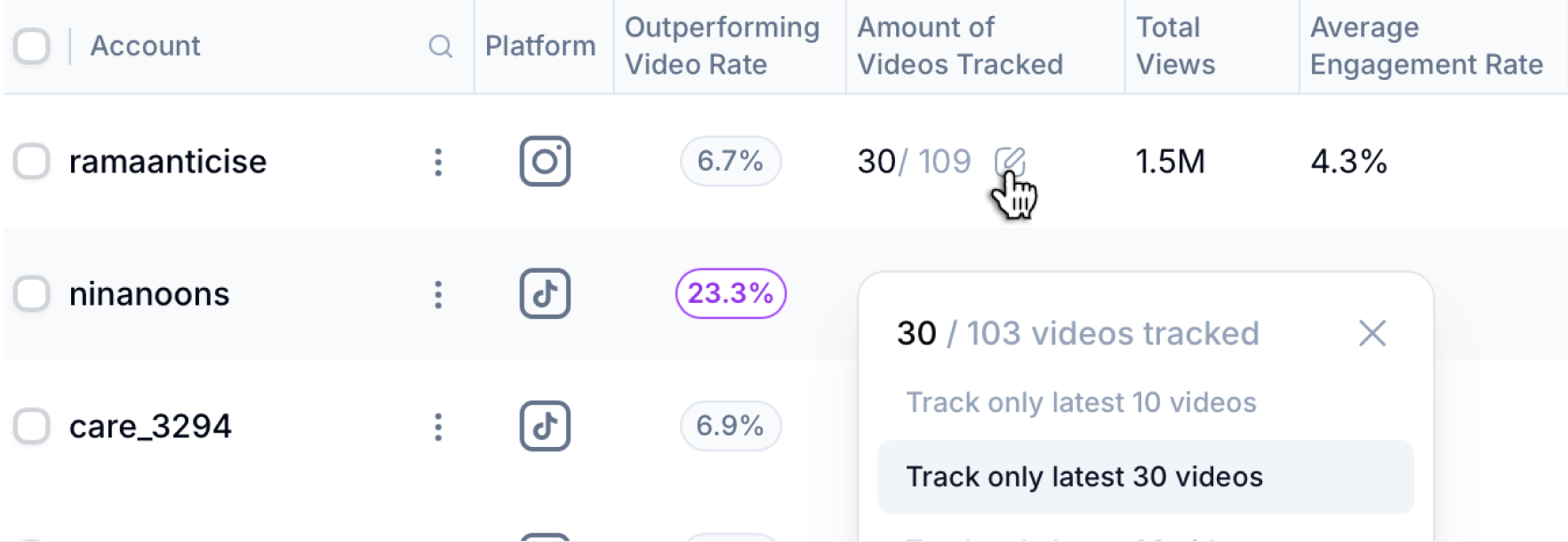
Task: Close the videos tracked popup
Action: point(1372,333)
